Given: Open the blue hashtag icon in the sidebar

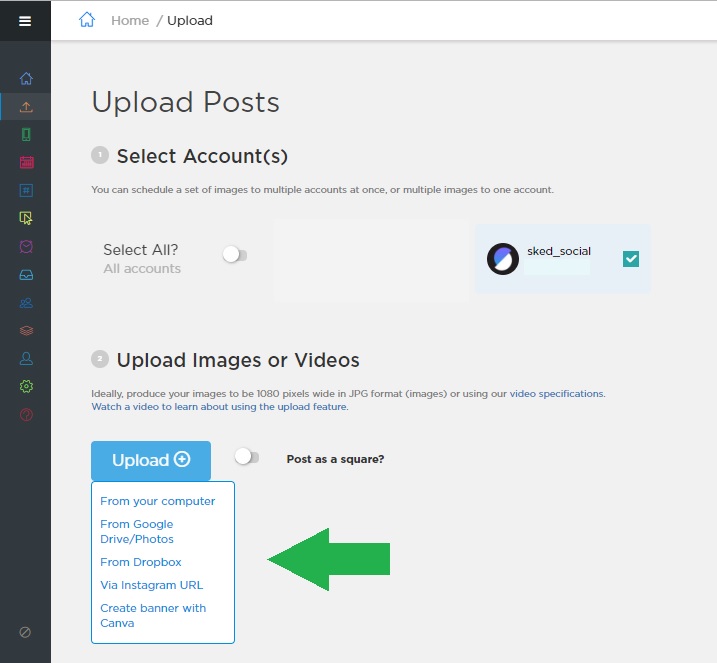Looking at the screenshot, I should (x=26, y=190).
